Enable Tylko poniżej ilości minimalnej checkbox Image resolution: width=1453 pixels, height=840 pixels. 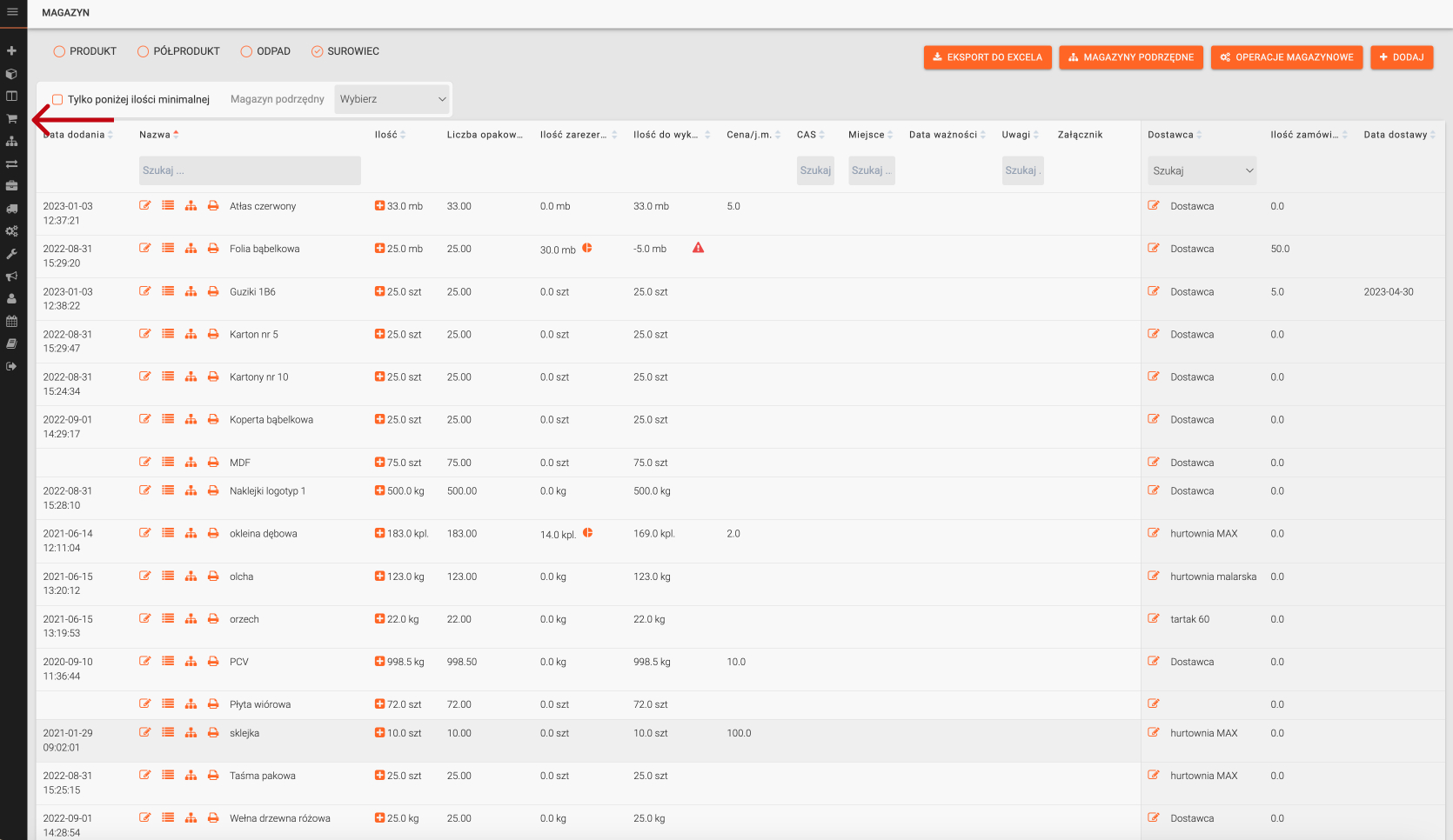point(57,99)
